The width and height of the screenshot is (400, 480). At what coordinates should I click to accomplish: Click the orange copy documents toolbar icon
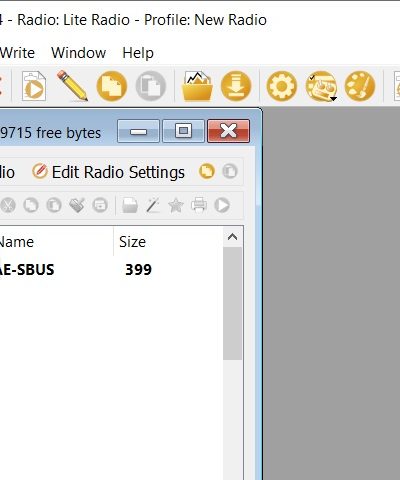point(112,86)
